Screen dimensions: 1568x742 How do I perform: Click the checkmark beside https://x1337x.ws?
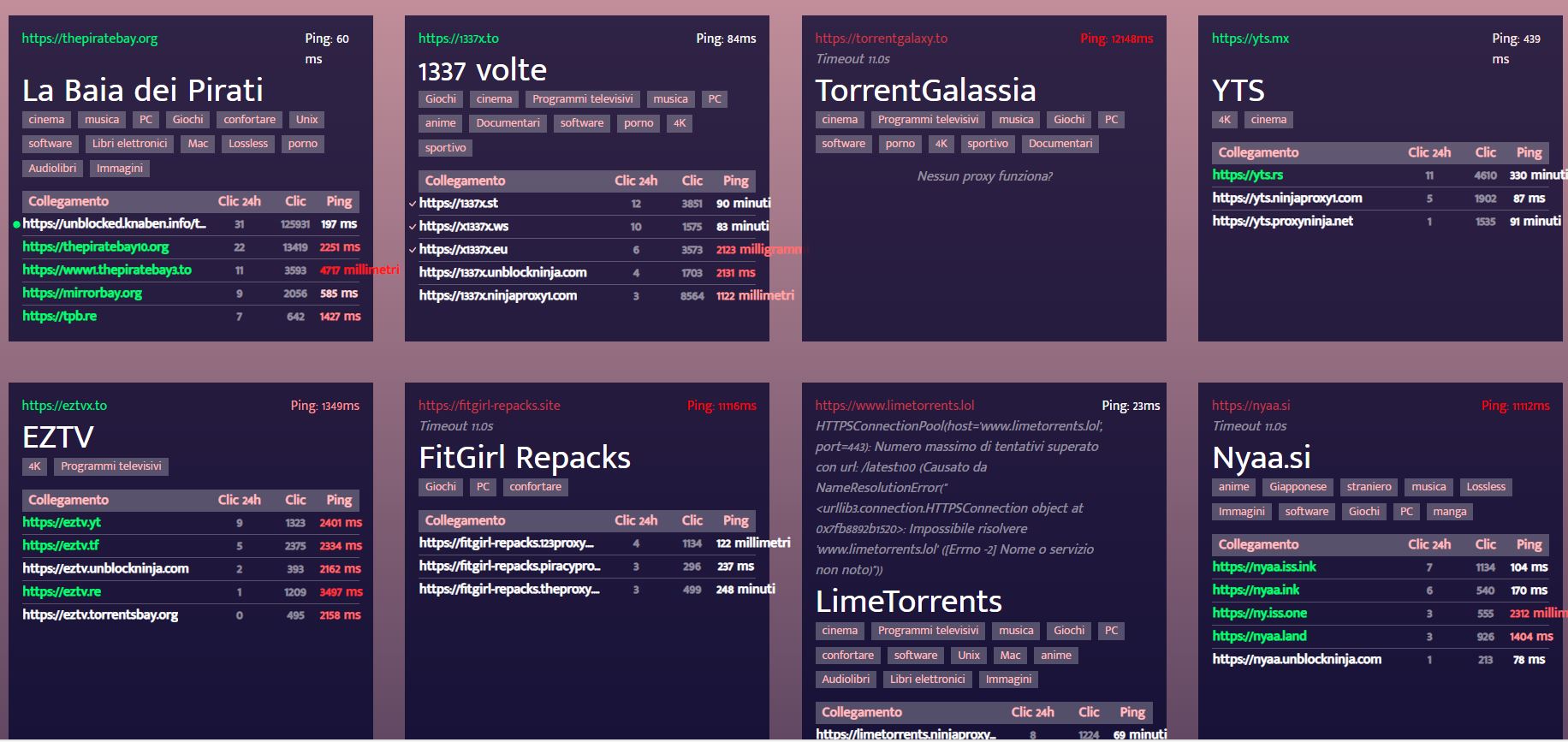(x=413, y=227)
